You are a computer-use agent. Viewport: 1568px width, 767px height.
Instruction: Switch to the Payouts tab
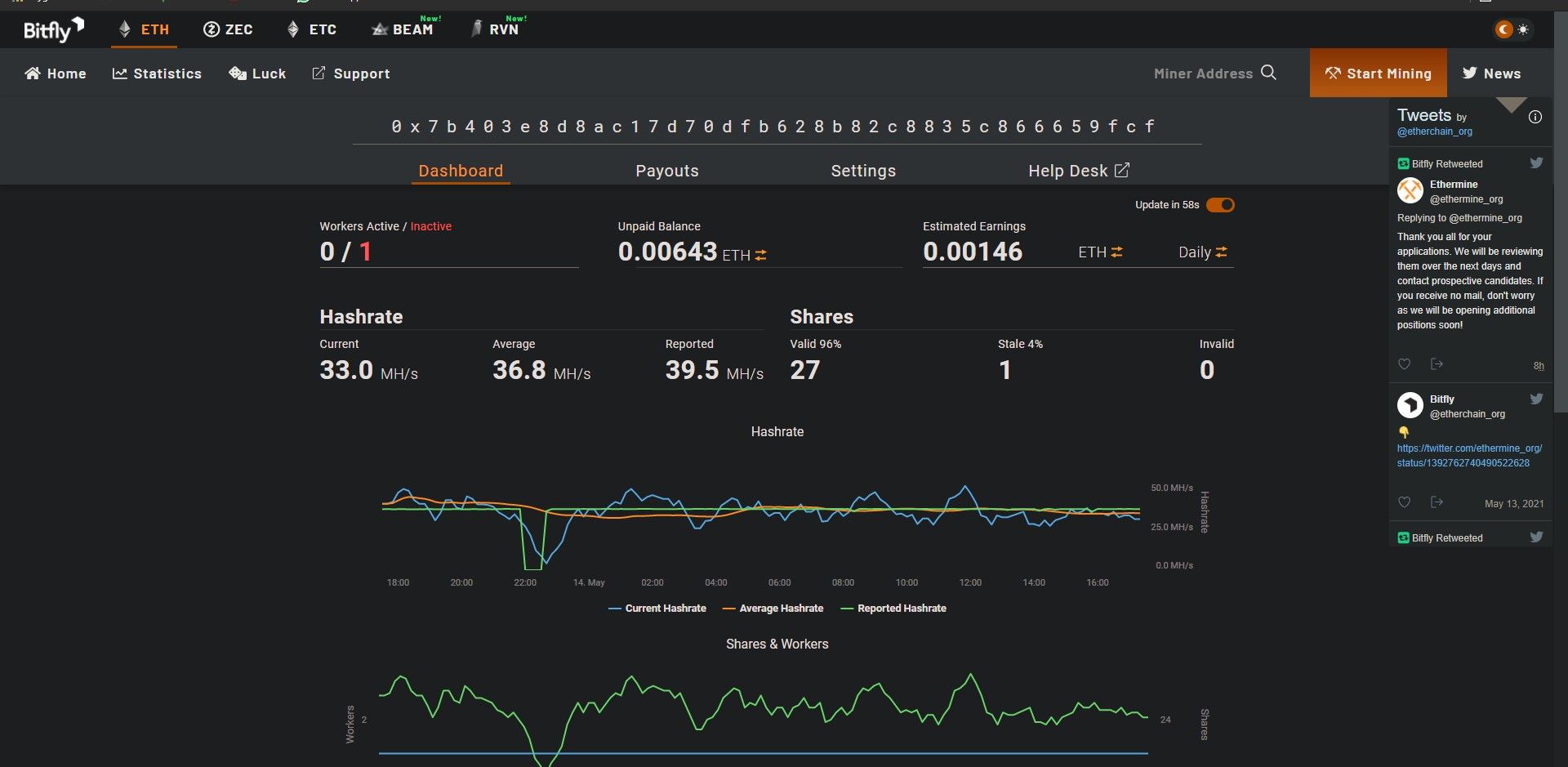pyautogui.click(x=667, y=171)
